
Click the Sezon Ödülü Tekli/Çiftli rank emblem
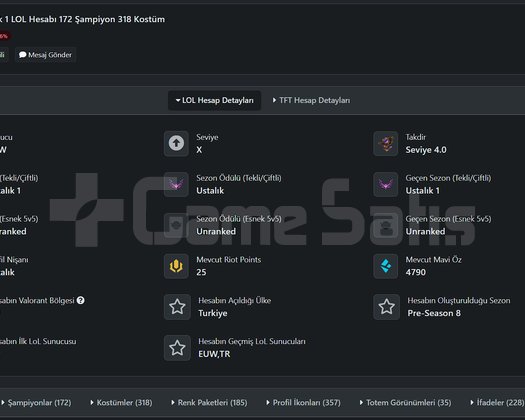176,185
